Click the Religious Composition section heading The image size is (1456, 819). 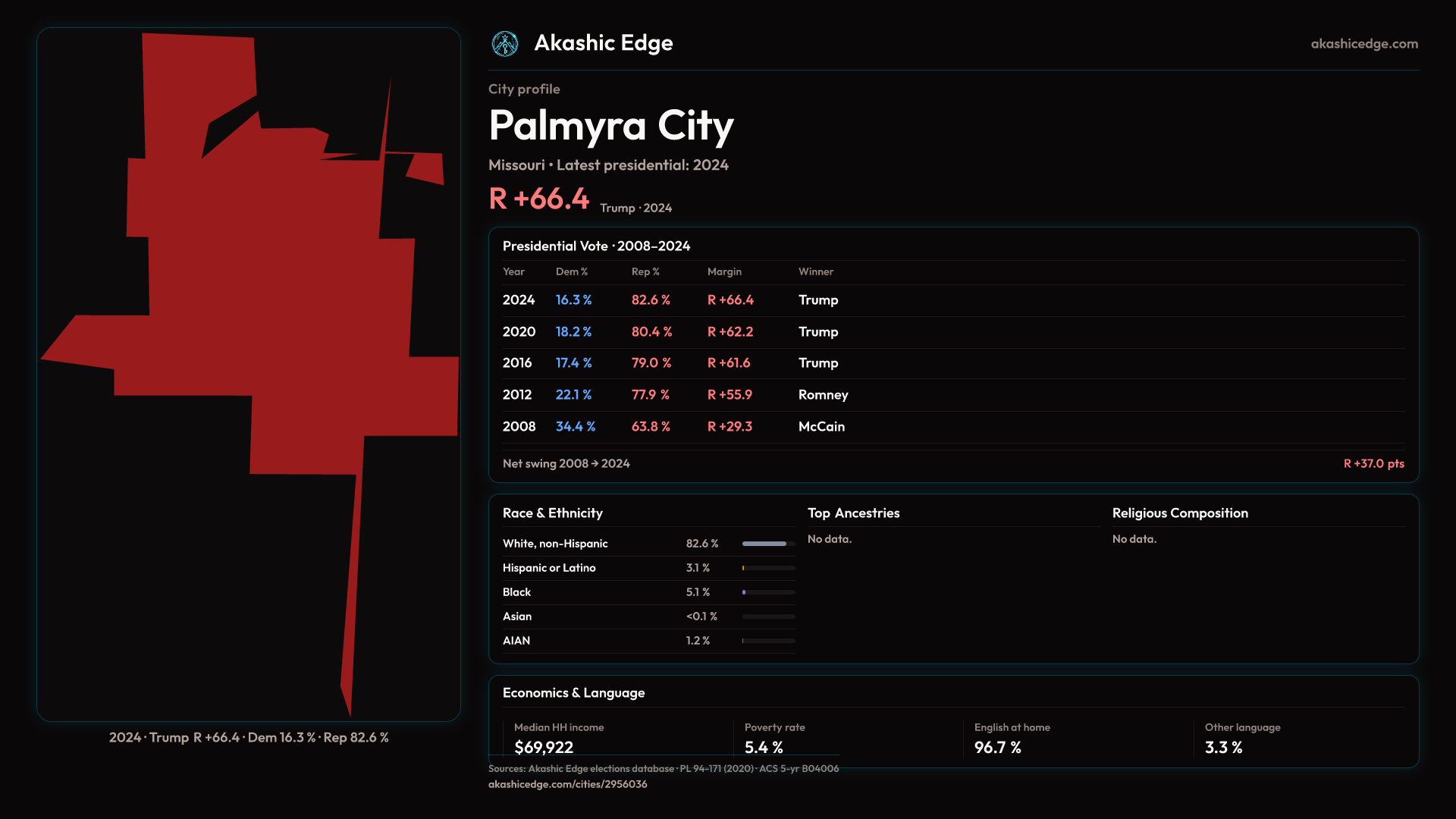click(x=1180, y=513)
